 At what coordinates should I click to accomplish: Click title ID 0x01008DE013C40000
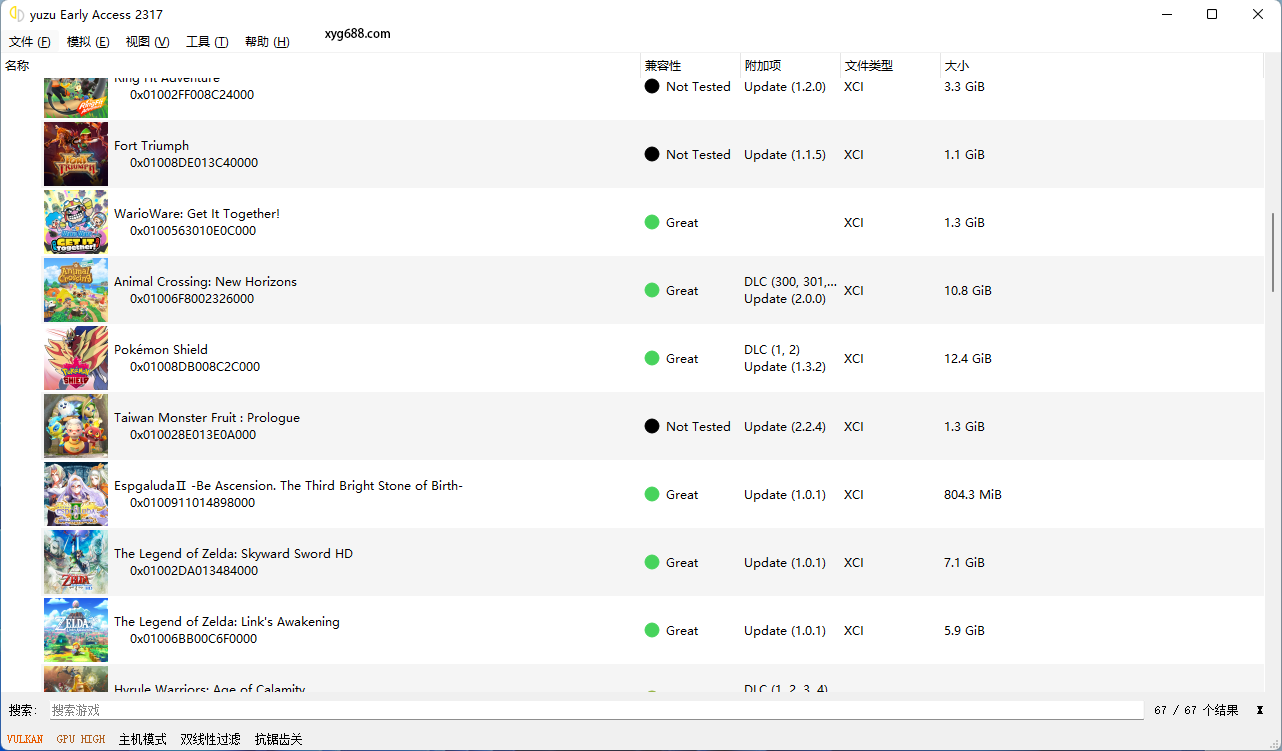[x=194, y=163]
